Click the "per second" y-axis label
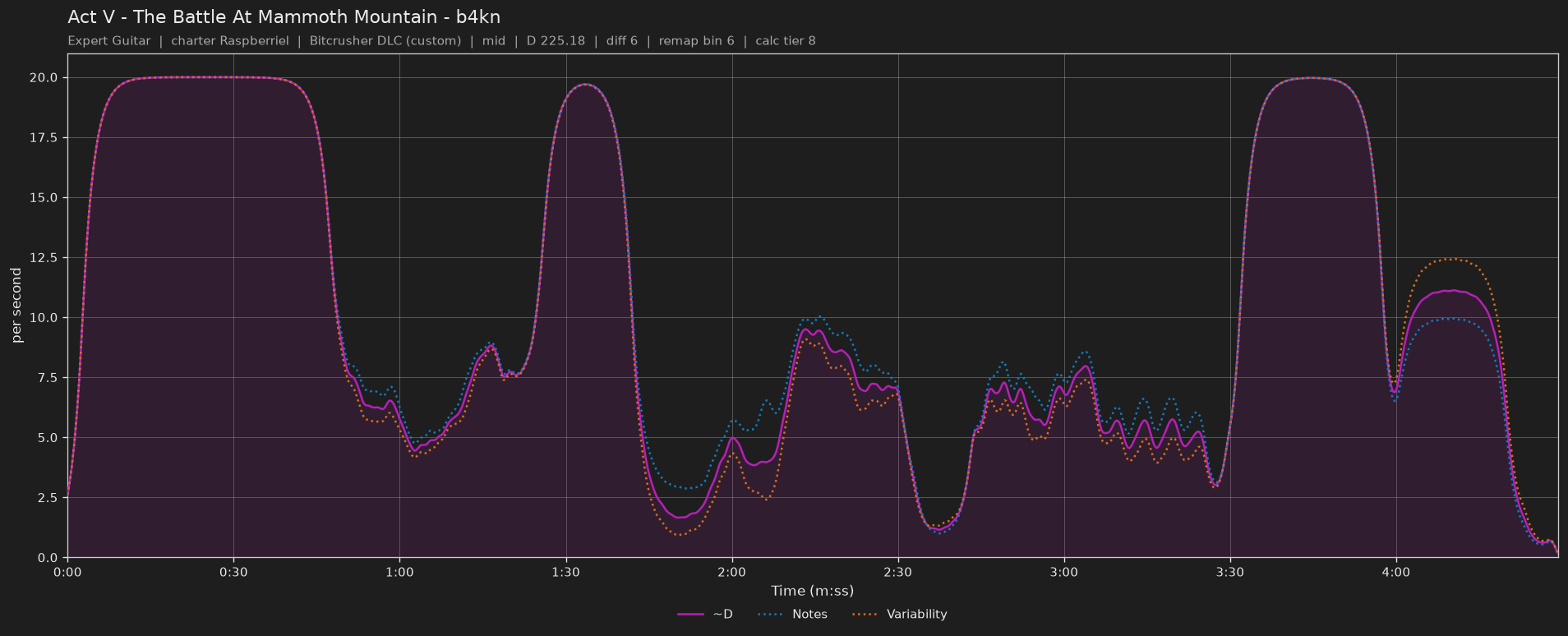This screenshot has height=636, width=1568. [x=16, y=306]
